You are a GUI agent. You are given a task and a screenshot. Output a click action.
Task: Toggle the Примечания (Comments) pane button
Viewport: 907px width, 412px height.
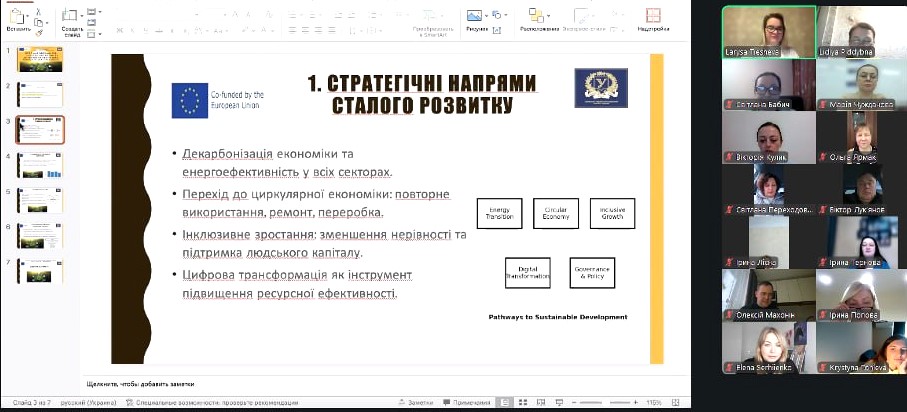tap(467, 403)
